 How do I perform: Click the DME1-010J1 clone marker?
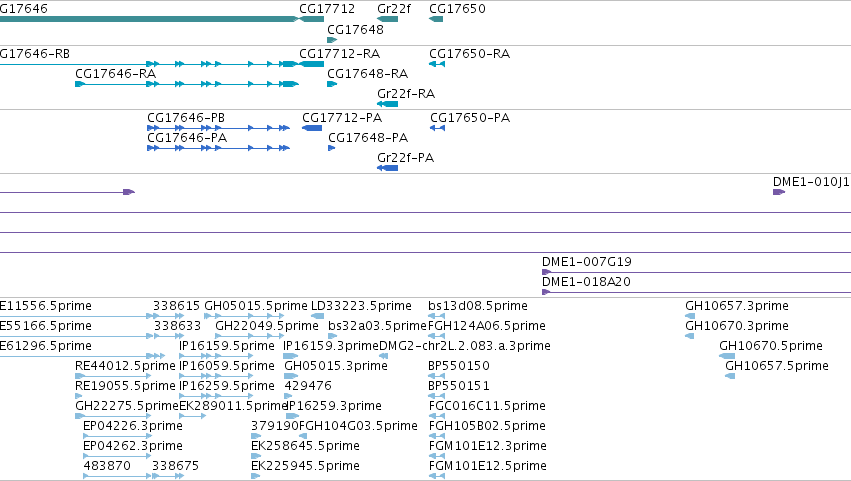click(779, 192)
